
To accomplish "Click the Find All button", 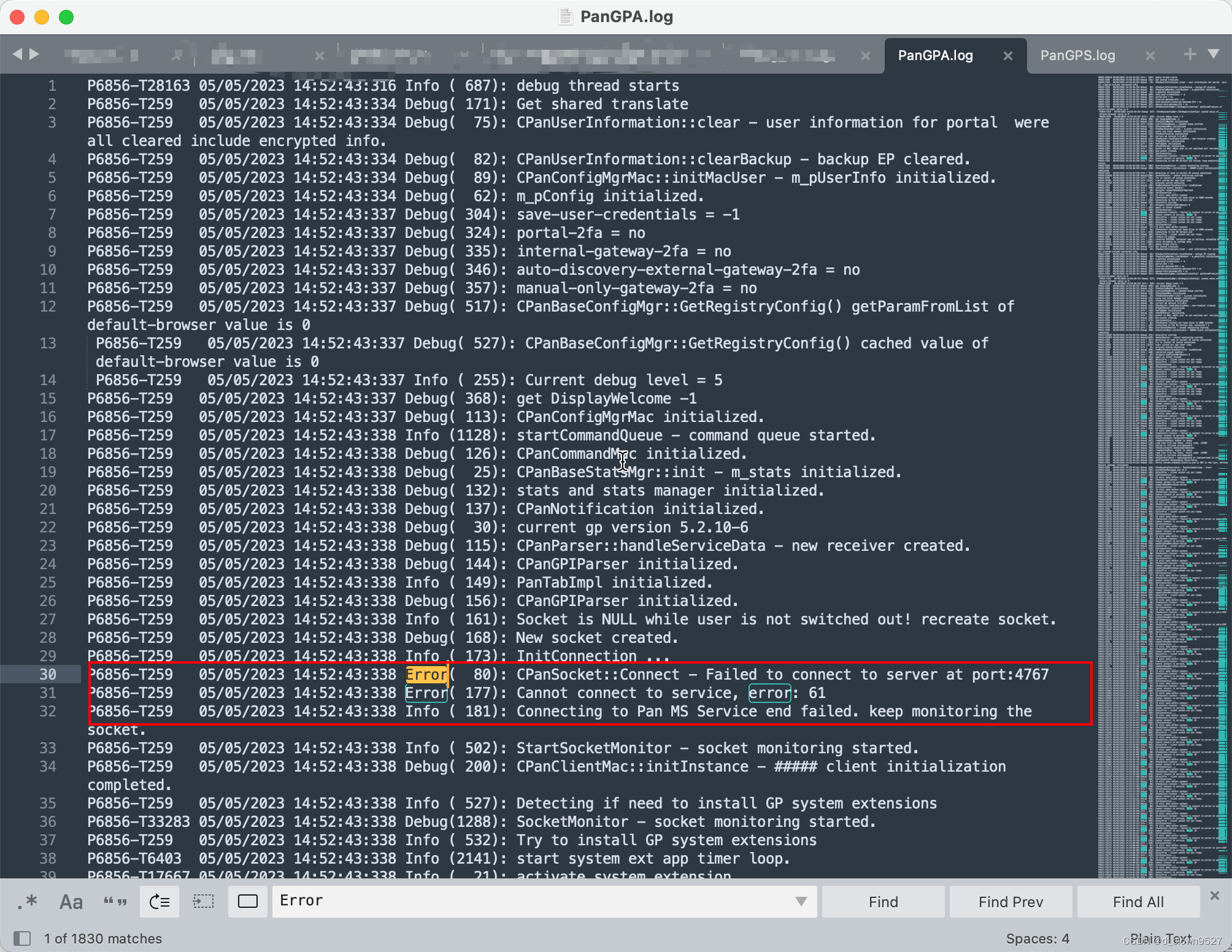I will [x=1138, y=902].
